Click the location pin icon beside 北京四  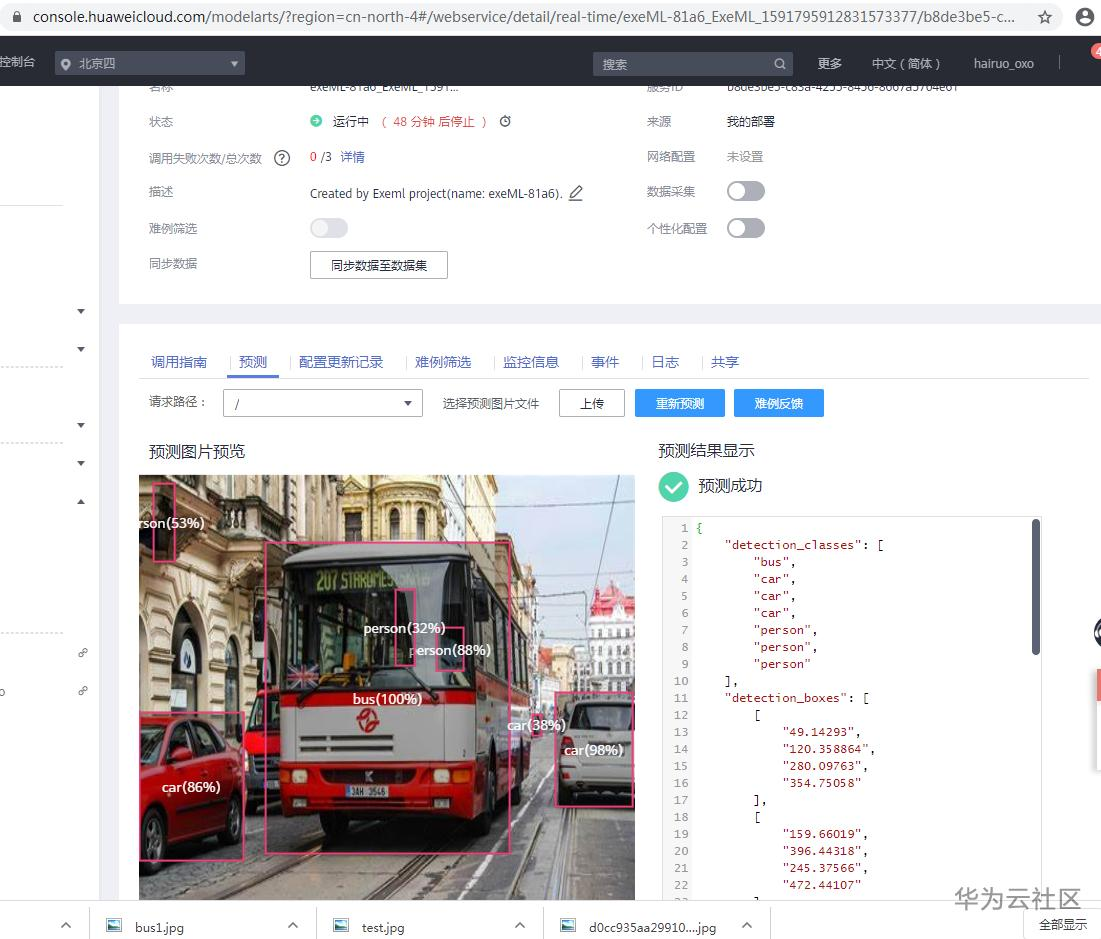tap(65, 64)
